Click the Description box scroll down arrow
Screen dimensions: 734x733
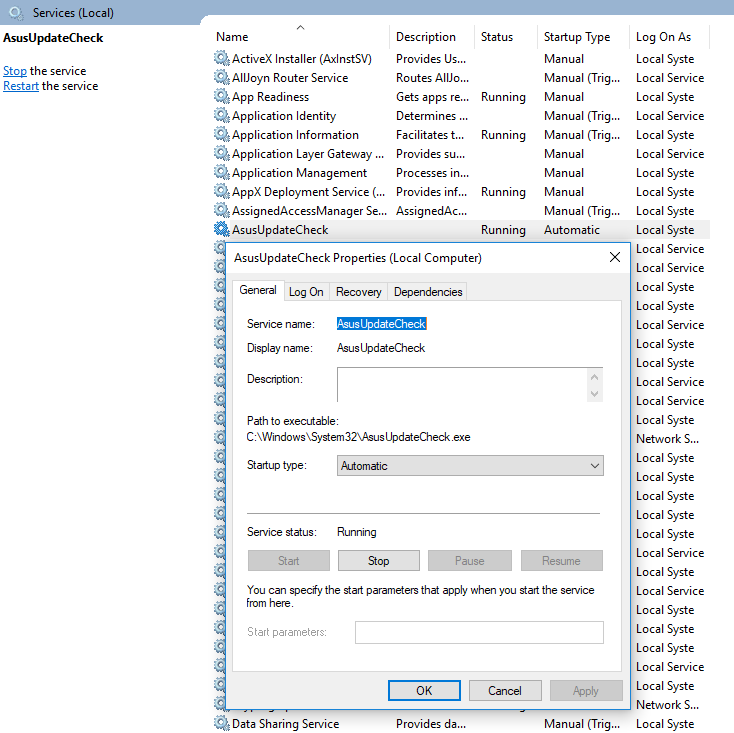click(x=595, y=394)
